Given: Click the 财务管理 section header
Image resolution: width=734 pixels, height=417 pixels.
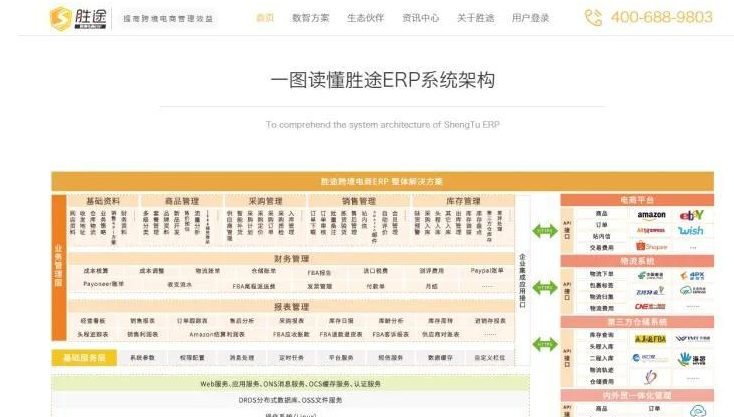Looking at the screenshot, I should pos(291,258).
